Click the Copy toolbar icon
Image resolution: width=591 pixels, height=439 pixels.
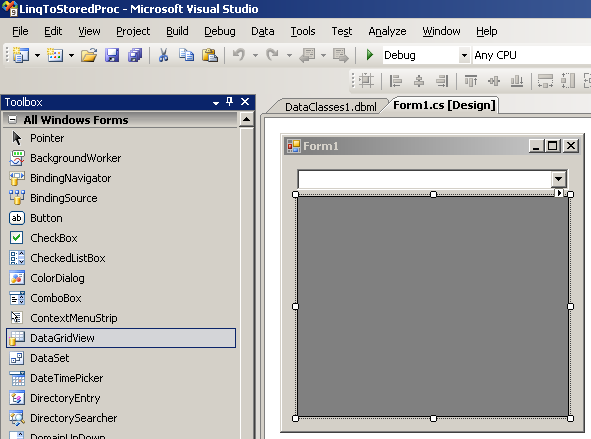coord(186,55)
